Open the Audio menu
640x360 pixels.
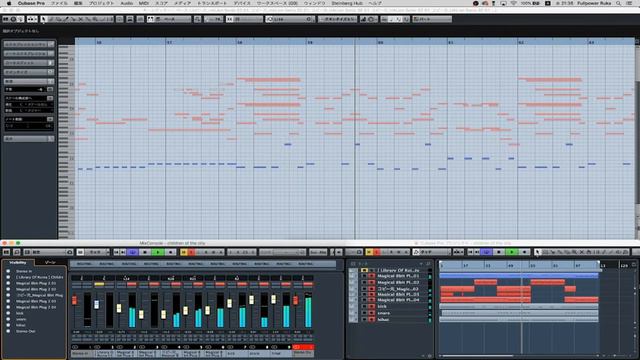127,3
